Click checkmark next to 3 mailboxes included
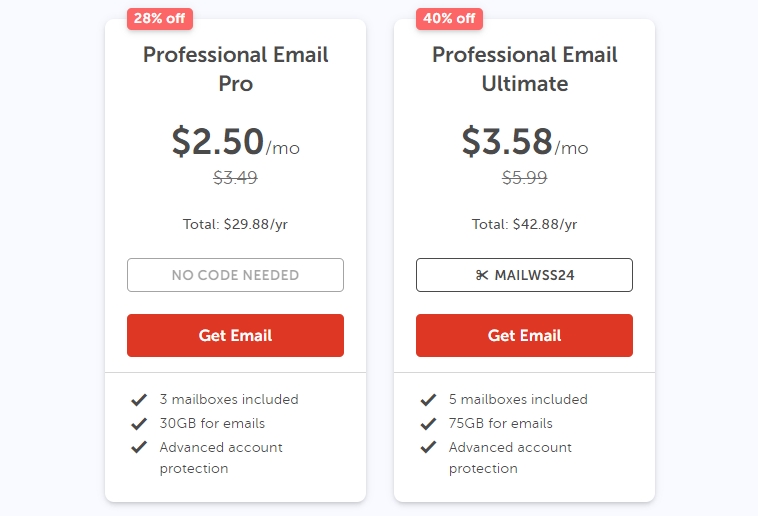 pos(139,399)
